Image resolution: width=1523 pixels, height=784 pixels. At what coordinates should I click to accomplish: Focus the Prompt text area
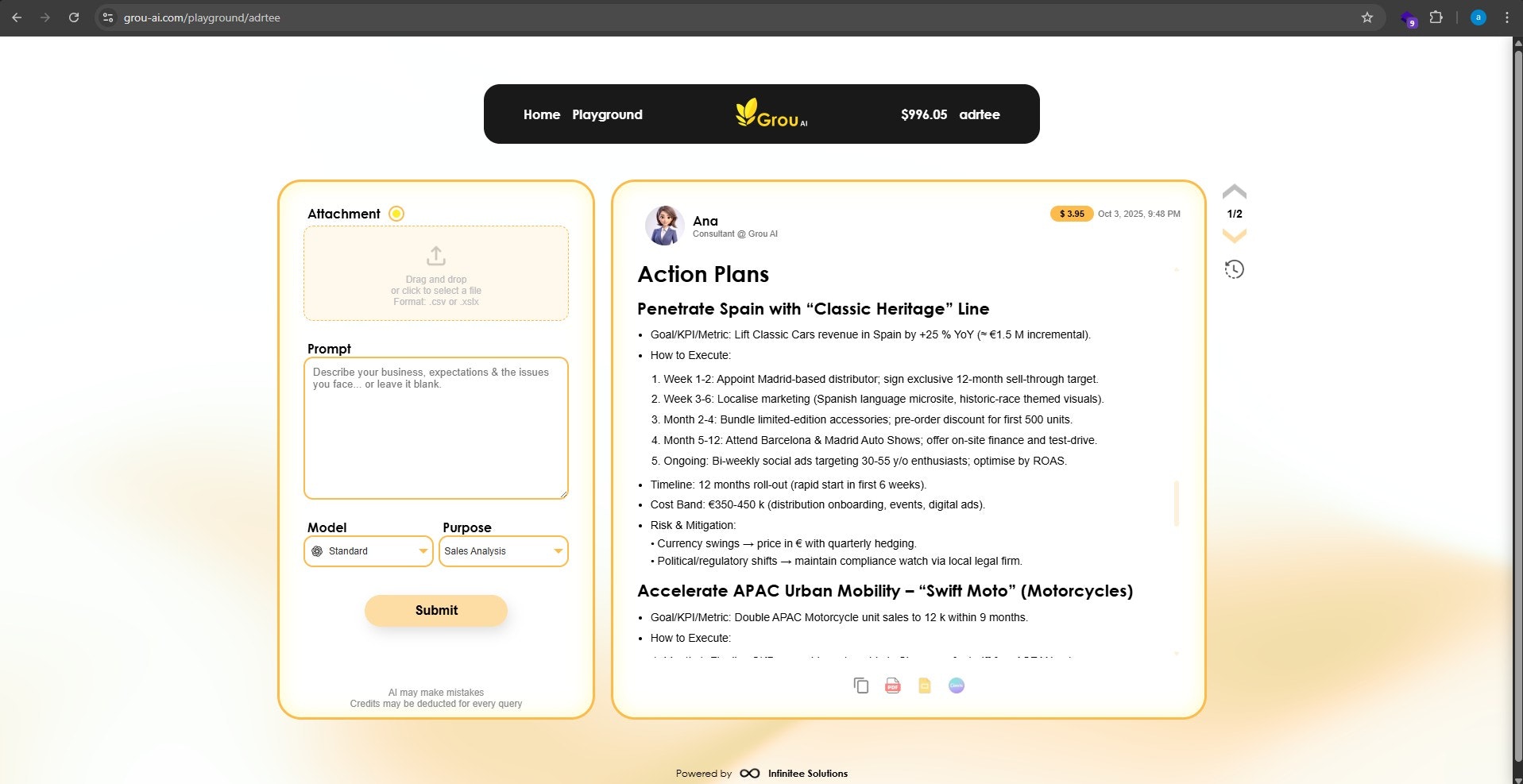(x=436, y=428)
